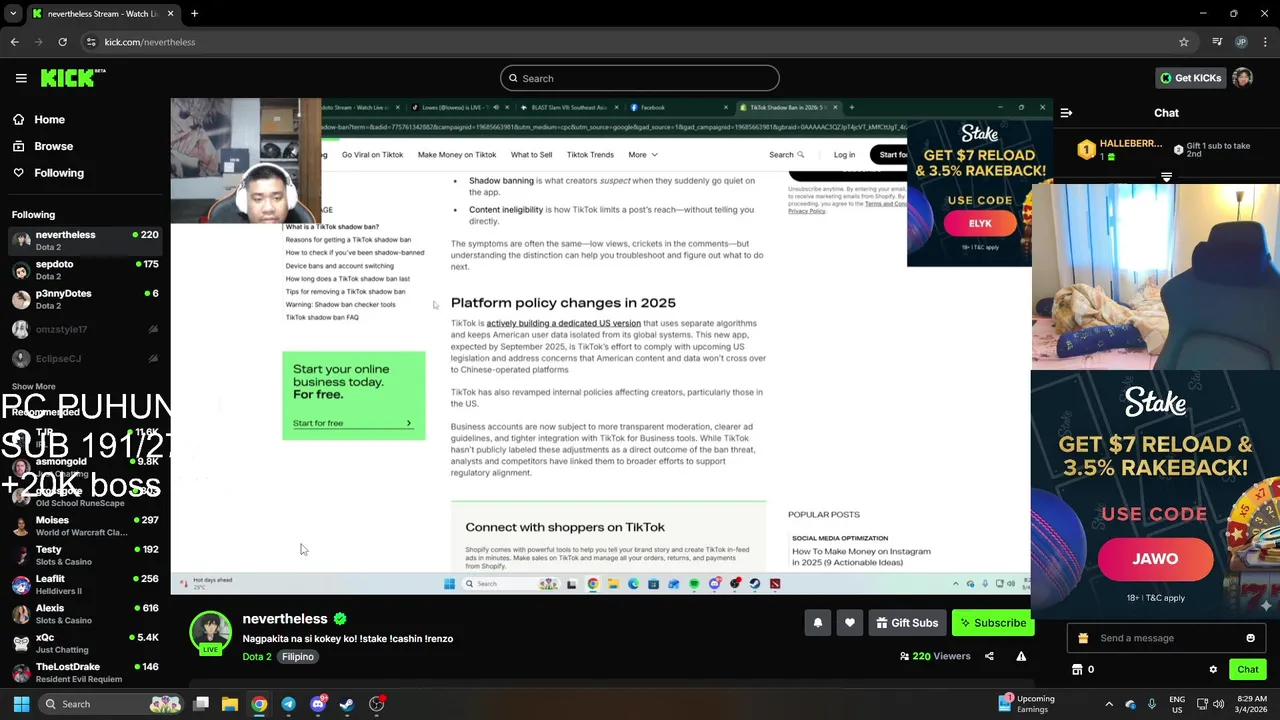
Task: Close the nevertheless Stream tab
Action: point(170,14)
